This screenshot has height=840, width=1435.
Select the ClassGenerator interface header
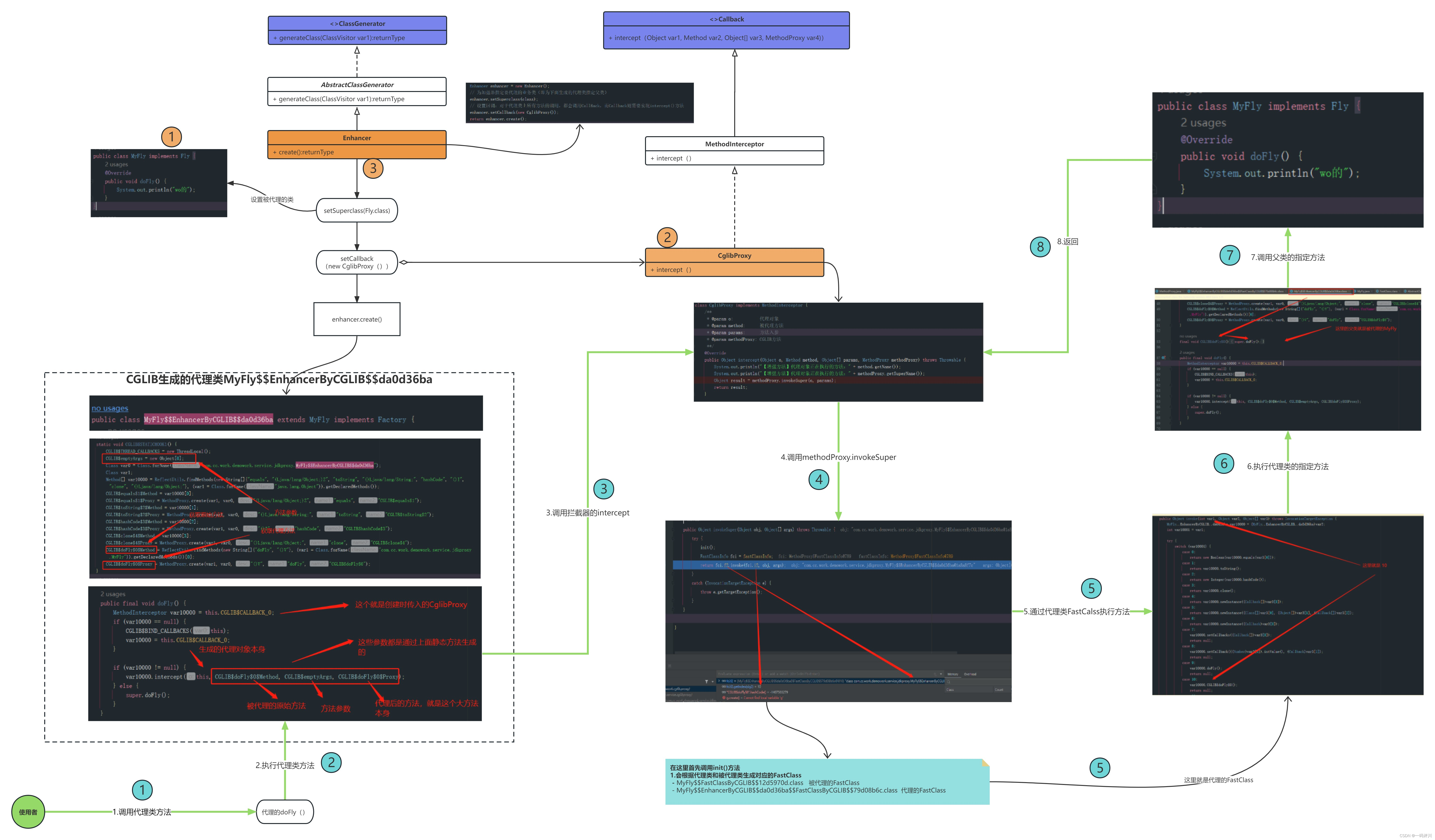tap(357, 23)
